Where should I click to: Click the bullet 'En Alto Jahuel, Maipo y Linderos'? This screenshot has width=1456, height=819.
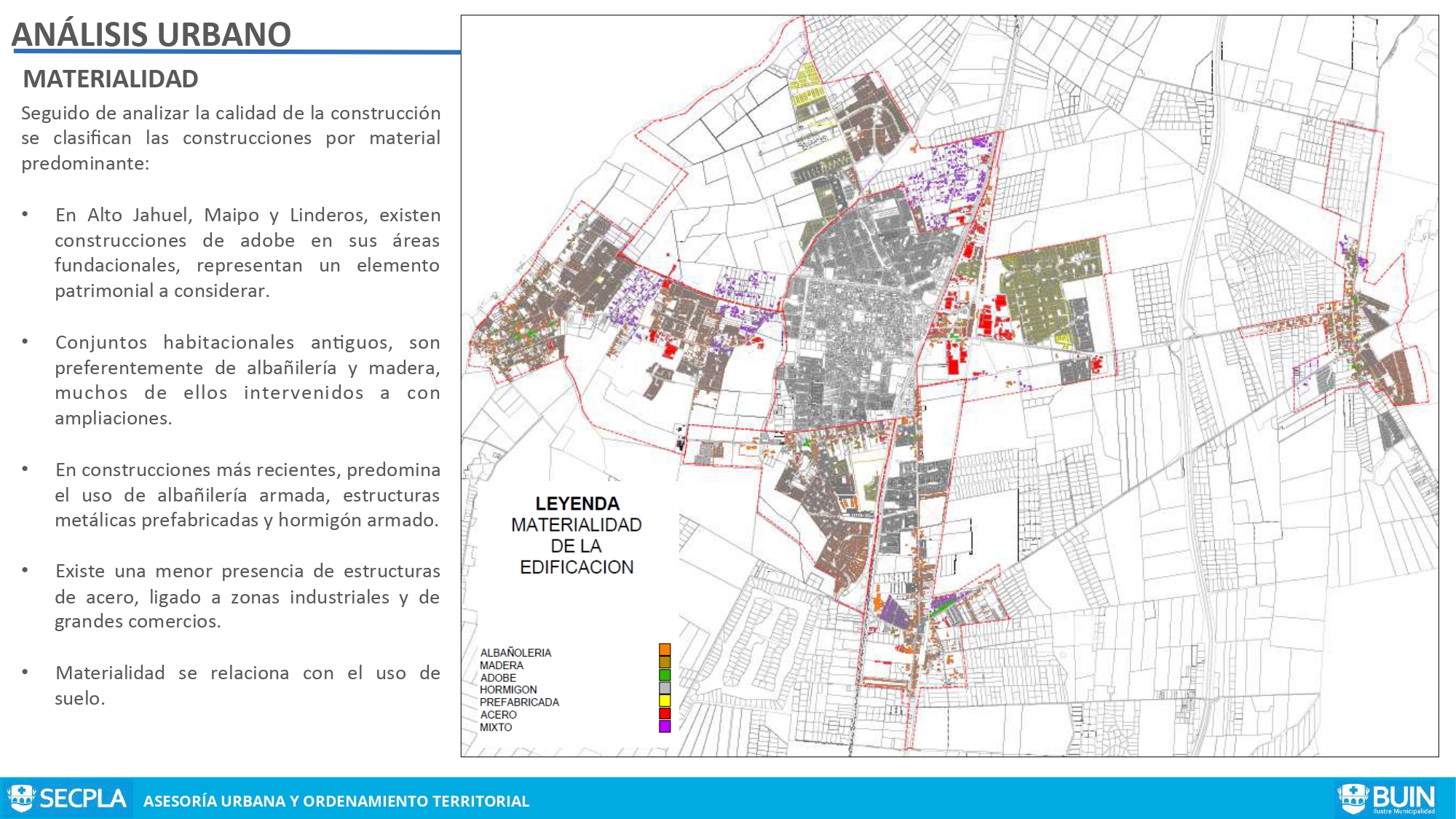coord(248,253)
